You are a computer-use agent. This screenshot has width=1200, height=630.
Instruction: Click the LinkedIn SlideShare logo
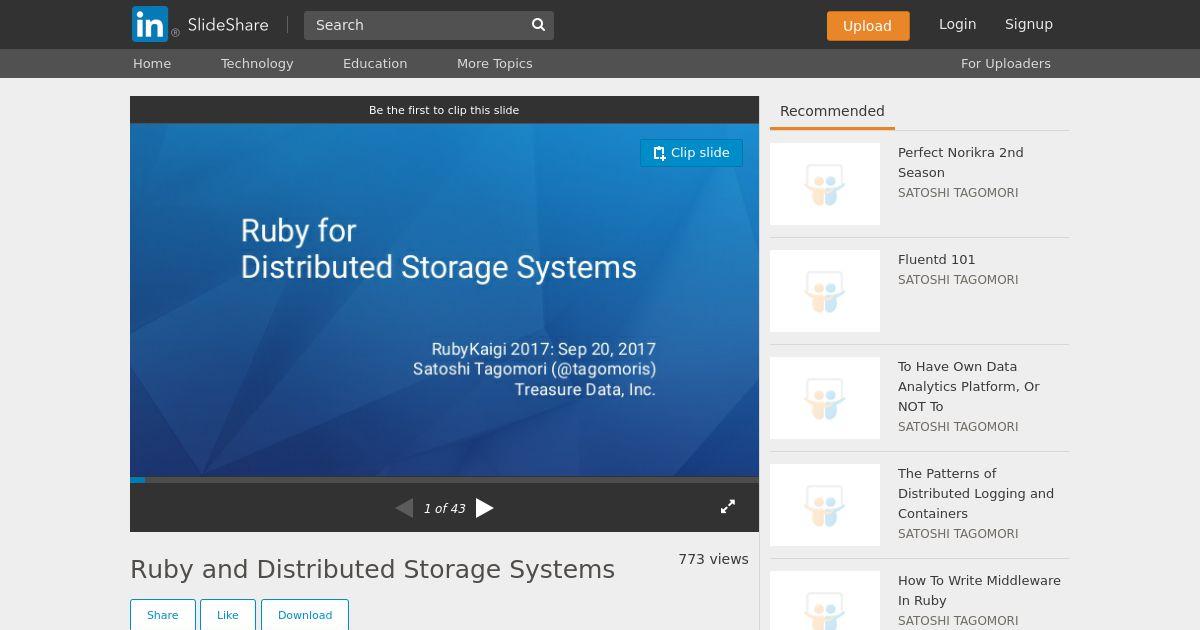point(200,24)
